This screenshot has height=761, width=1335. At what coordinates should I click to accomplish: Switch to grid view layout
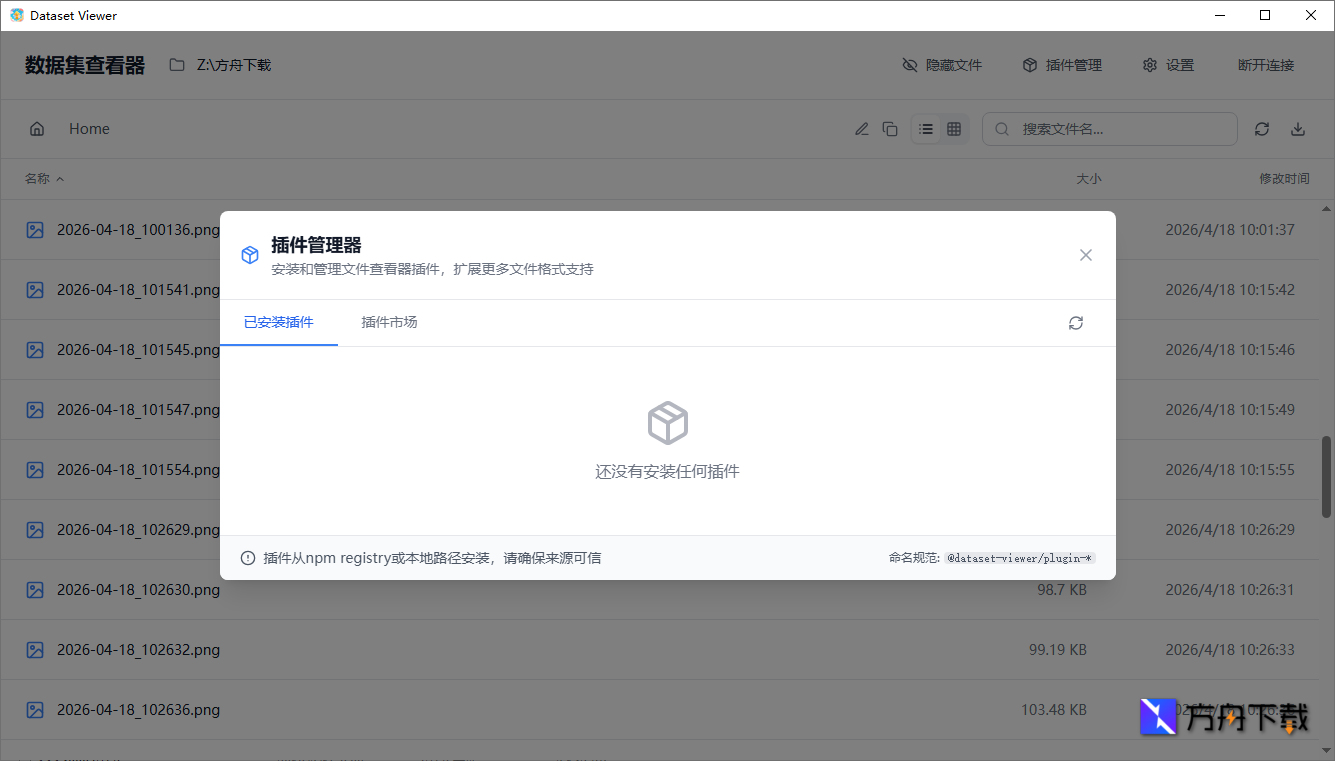click(953, 128)
